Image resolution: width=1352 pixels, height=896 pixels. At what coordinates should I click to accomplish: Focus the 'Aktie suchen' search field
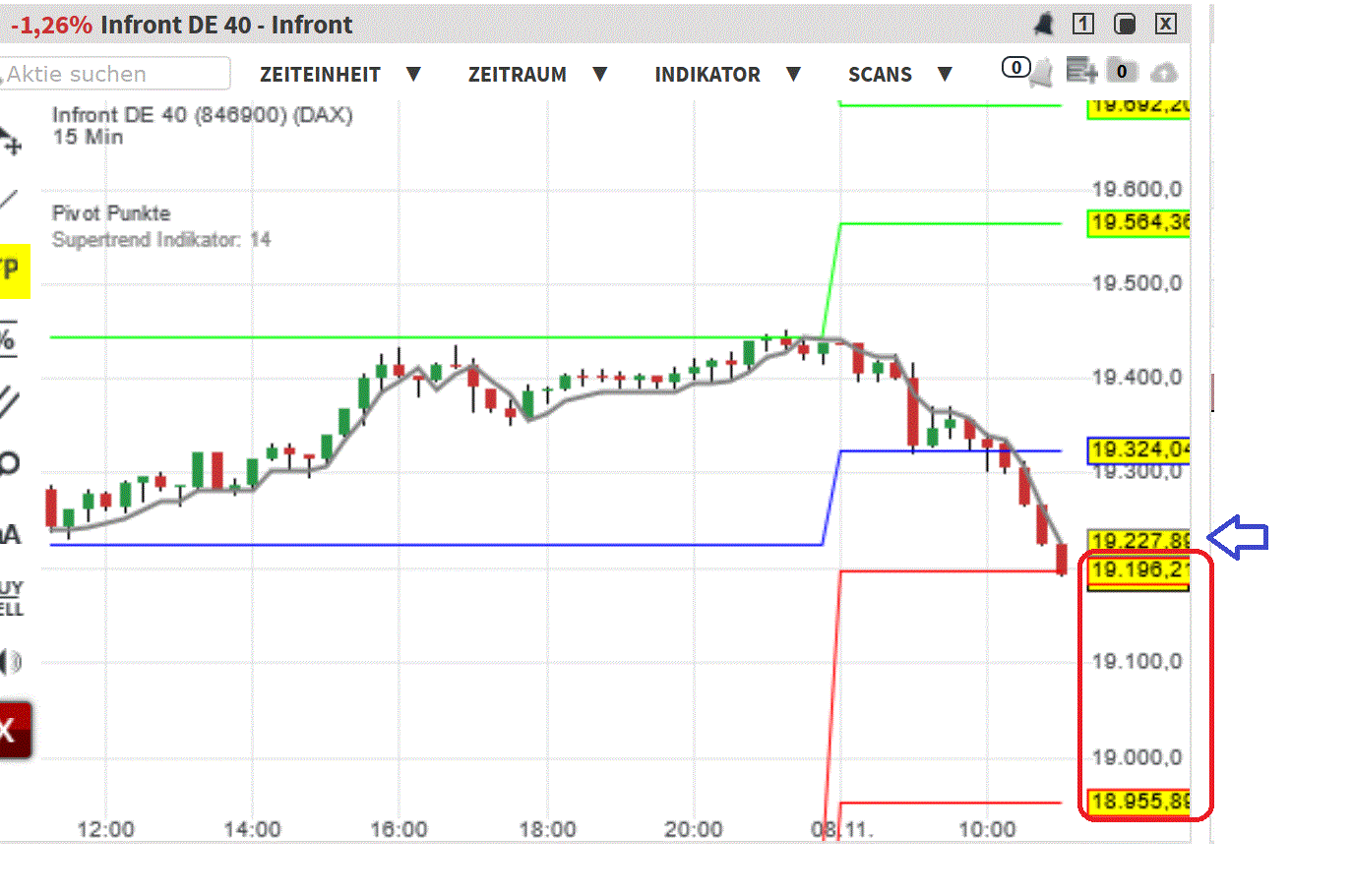pyautogui.click(x=114, y=74)
